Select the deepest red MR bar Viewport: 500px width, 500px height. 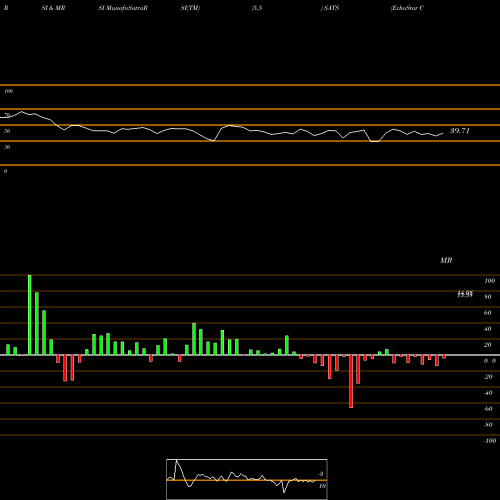pyautogui.click(x=351, y=381)
